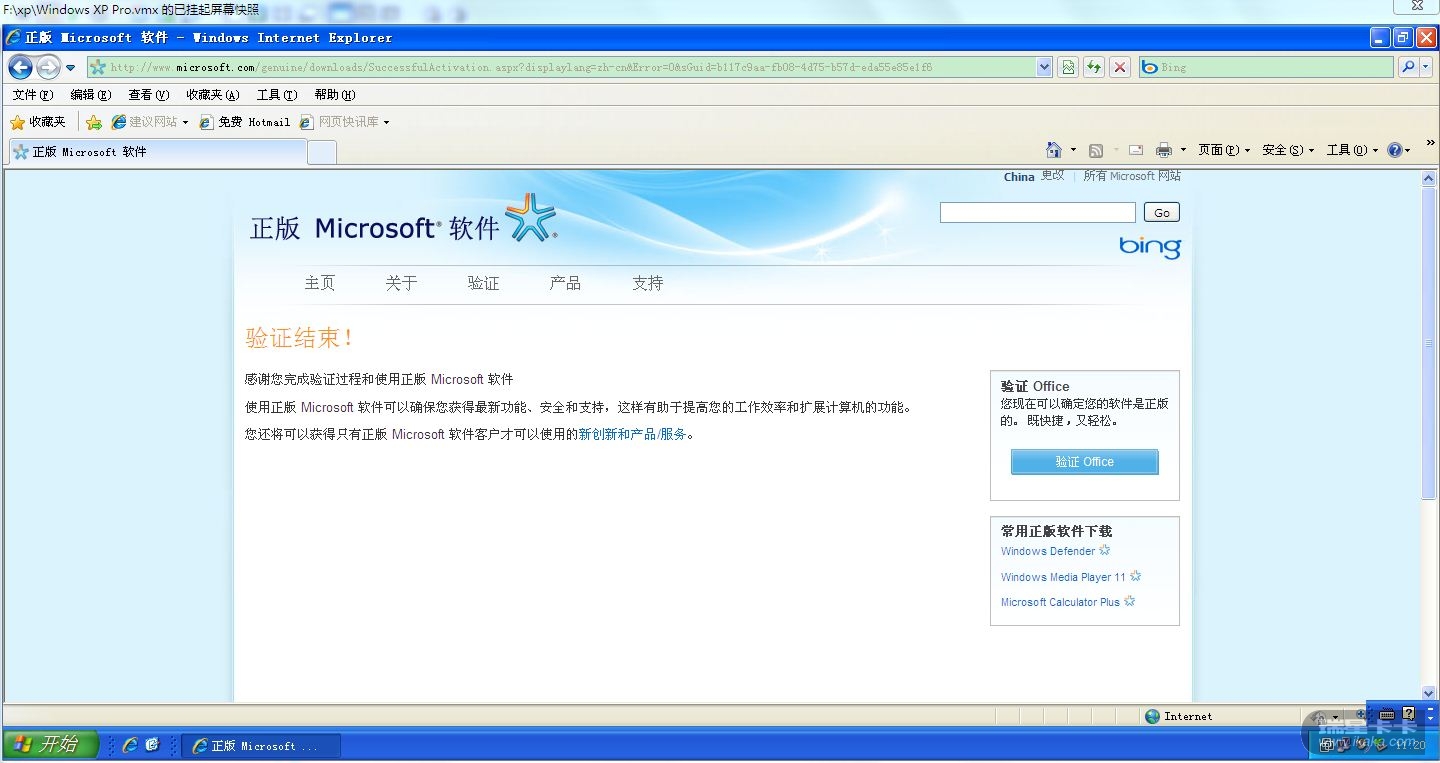Open the 页面(P) command bar menu

pyautogui.click(x=1224, y=150)
